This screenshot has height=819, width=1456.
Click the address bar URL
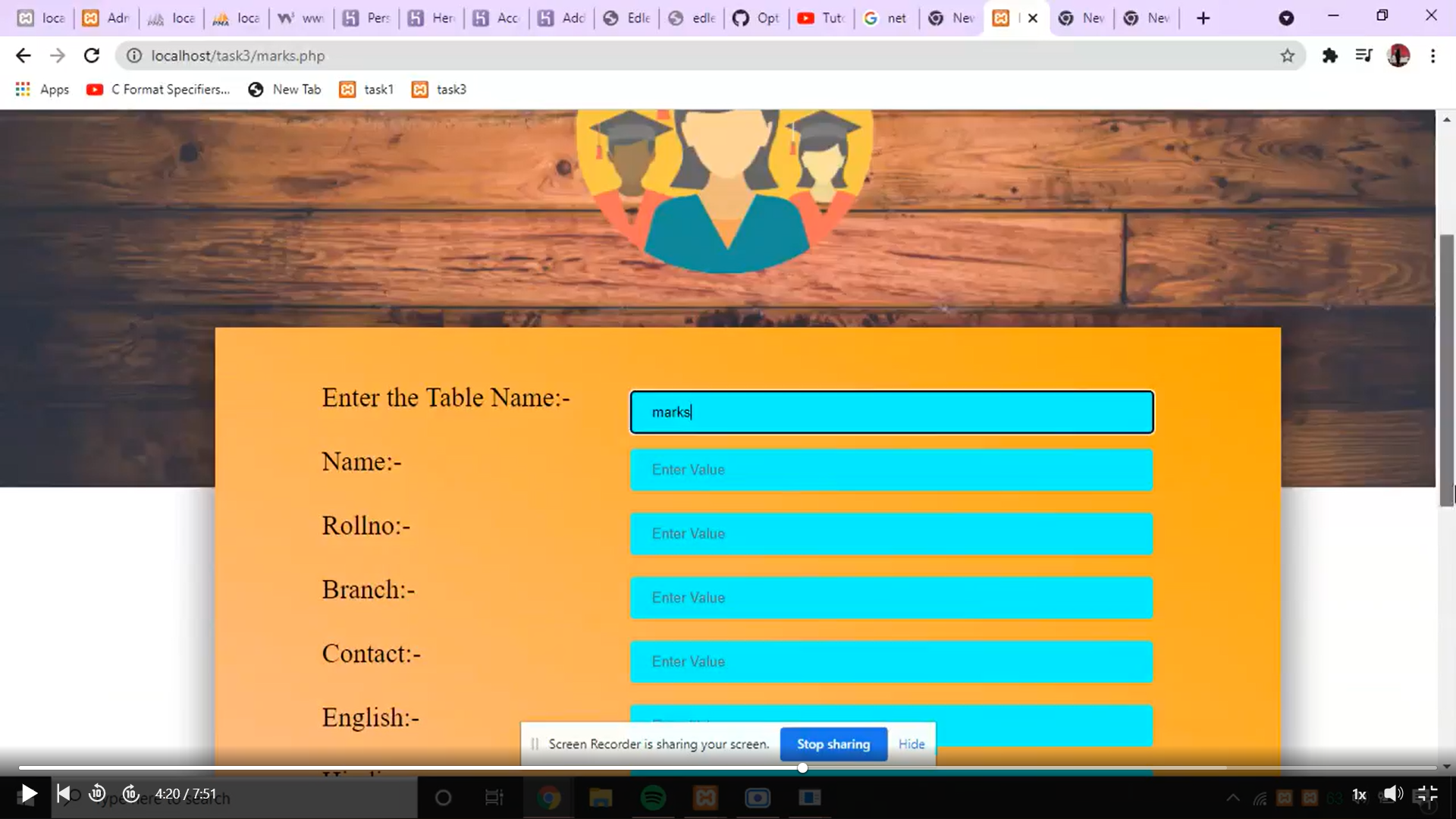tap(237, 55)
